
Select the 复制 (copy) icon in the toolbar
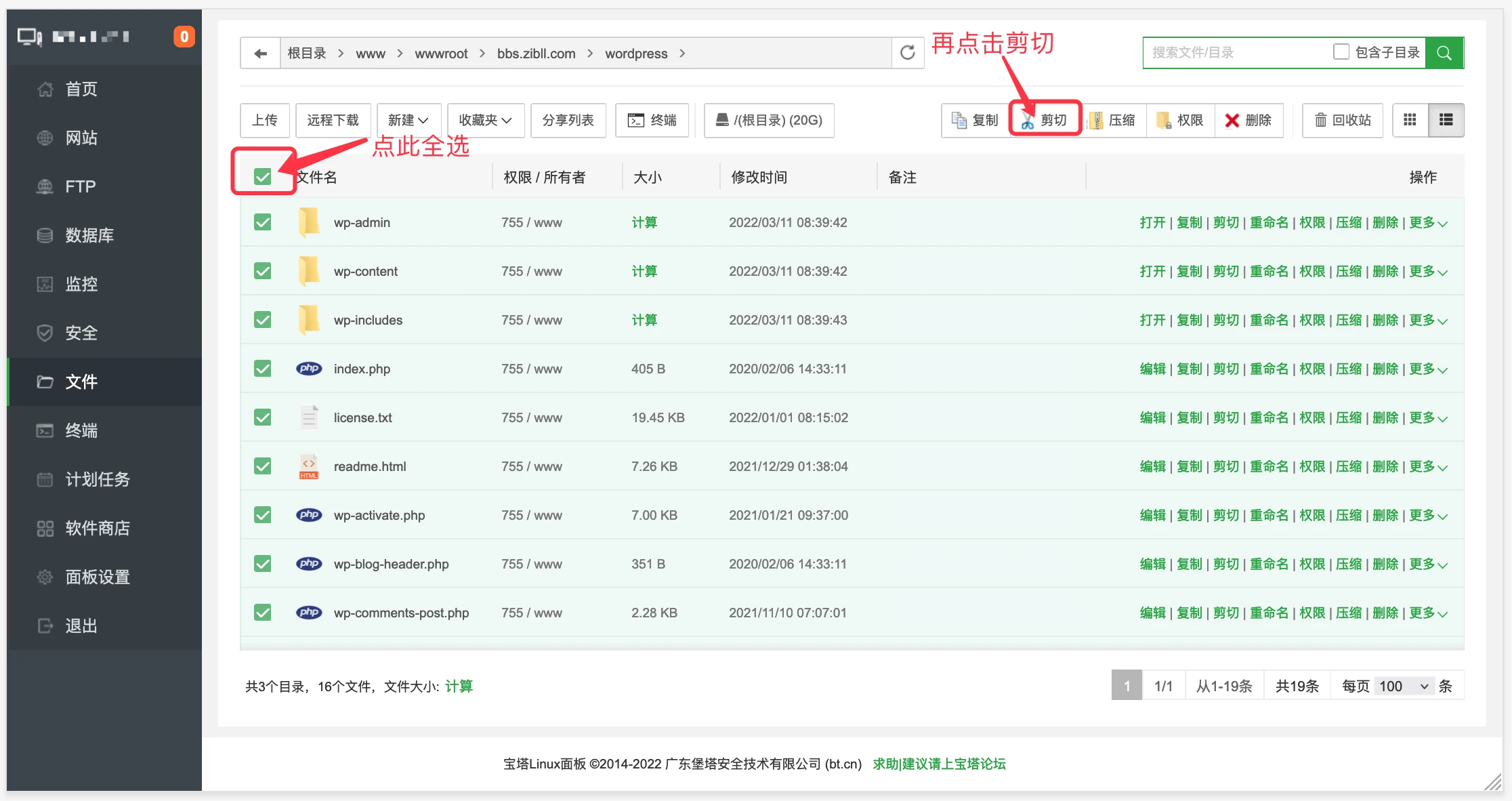tap(975, 120)
